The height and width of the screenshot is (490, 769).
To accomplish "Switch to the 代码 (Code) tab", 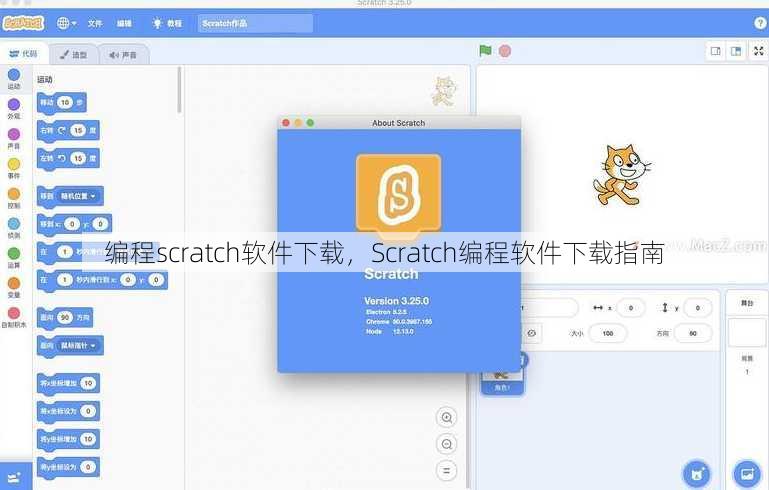I will (24, 54).
